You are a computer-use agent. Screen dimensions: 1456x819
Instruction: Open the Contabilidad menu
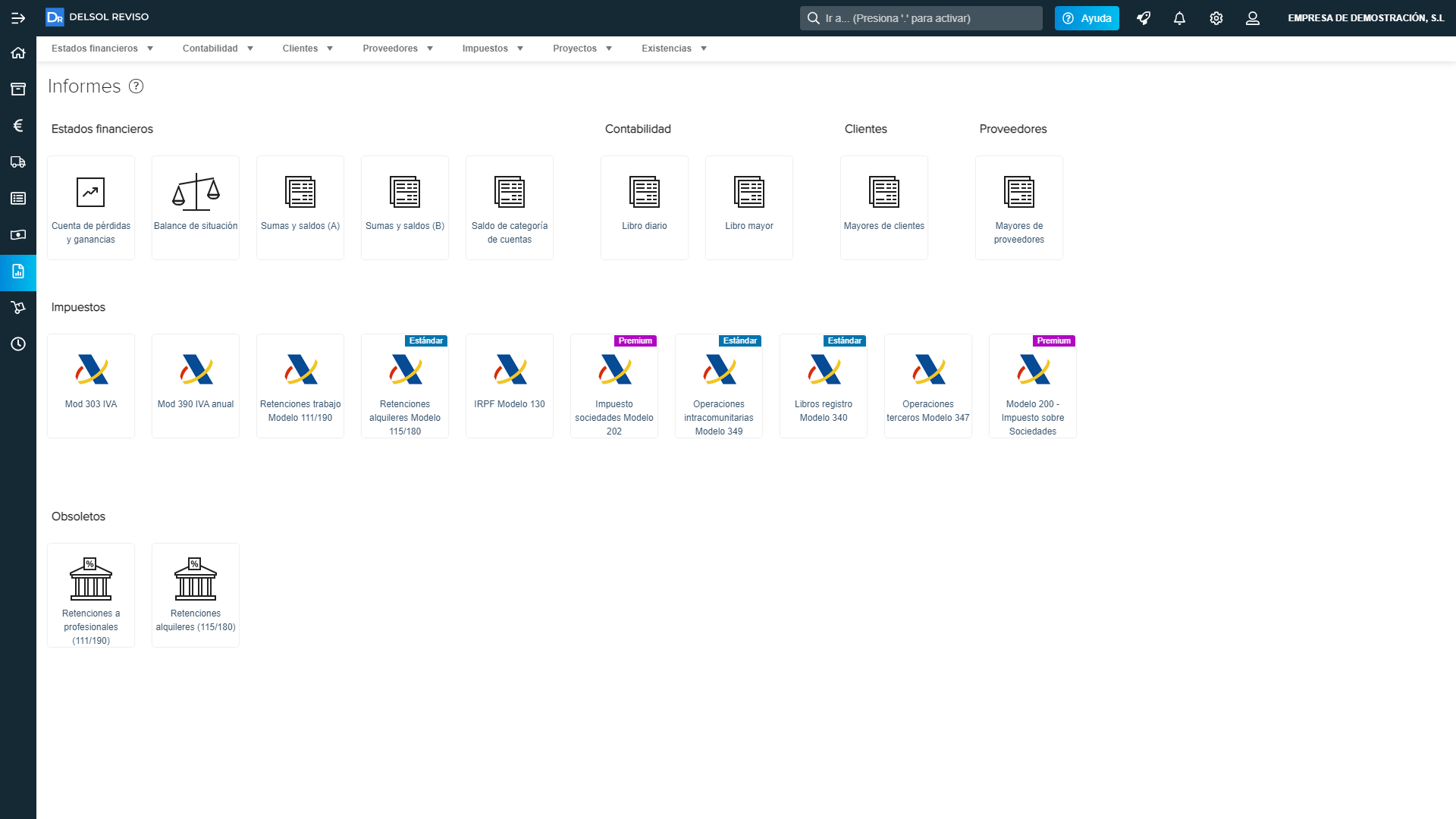(x=218, y=49)
